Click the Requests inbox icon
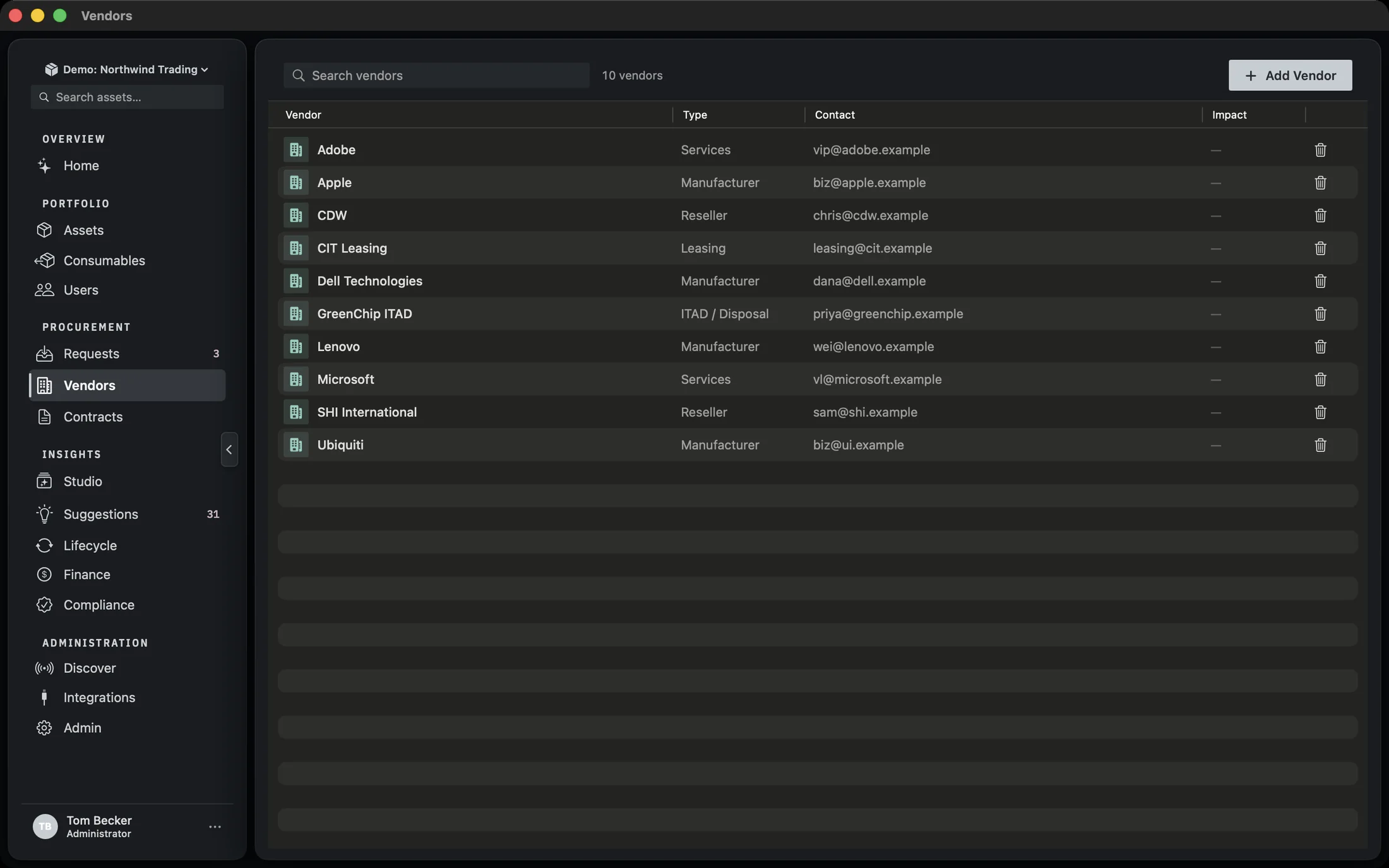The height and width of the screenshot is (868, 1389). (44, 354)
